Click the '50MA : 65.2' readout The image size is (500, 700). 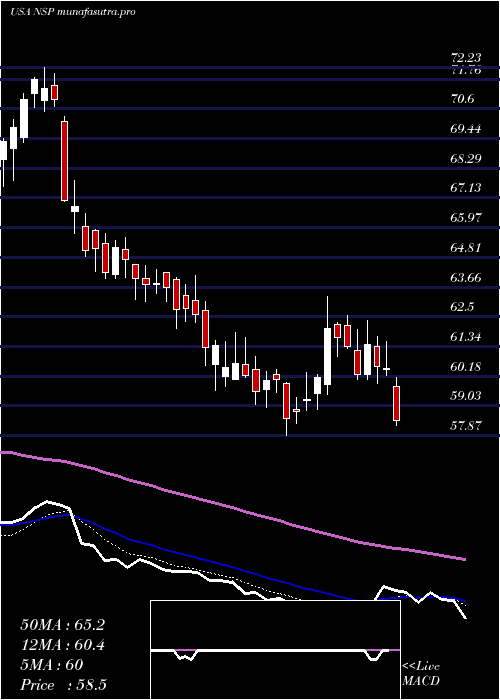coord(62,625)
